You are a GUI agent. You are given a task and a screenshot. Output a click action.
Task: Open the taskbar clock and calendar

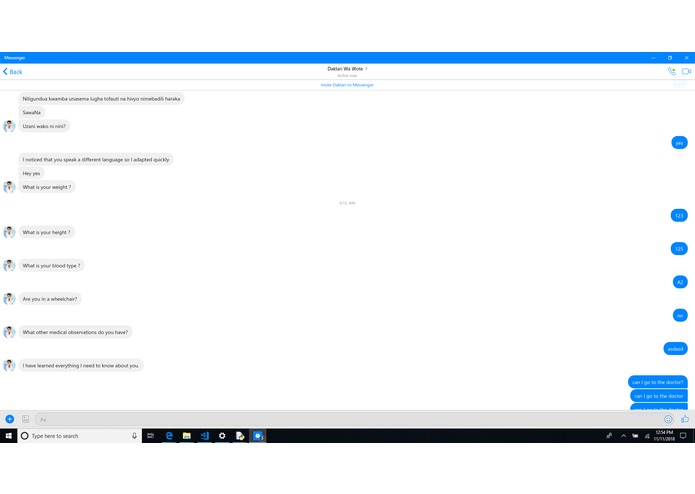coord(664,436)
